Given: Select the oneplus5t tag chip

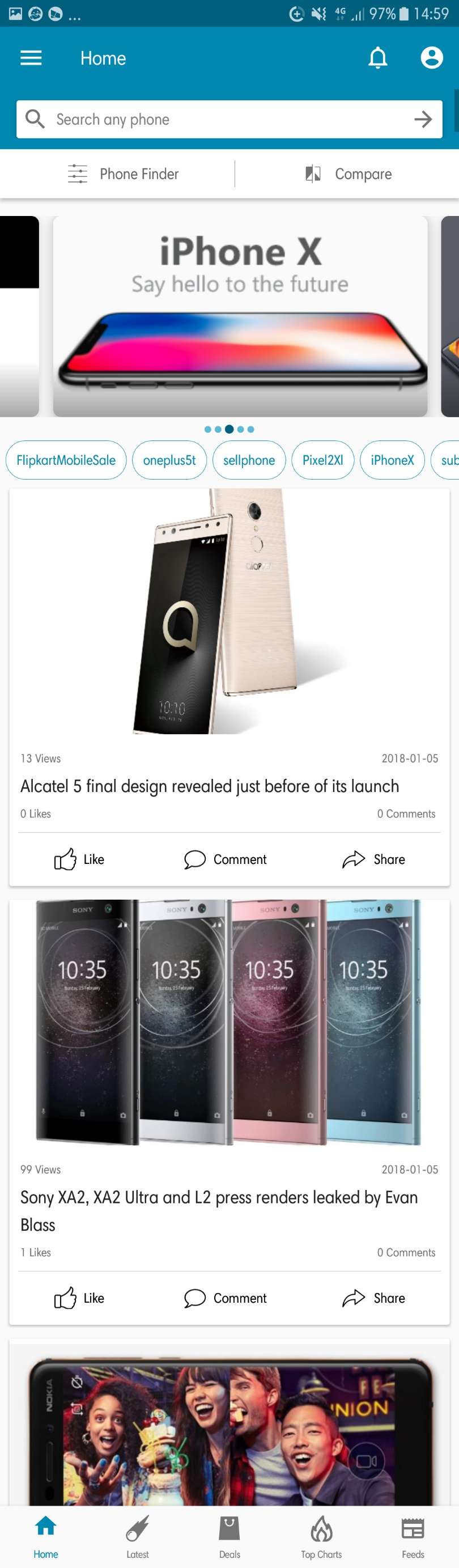Looking at the screenshot, I should [169, 460].
